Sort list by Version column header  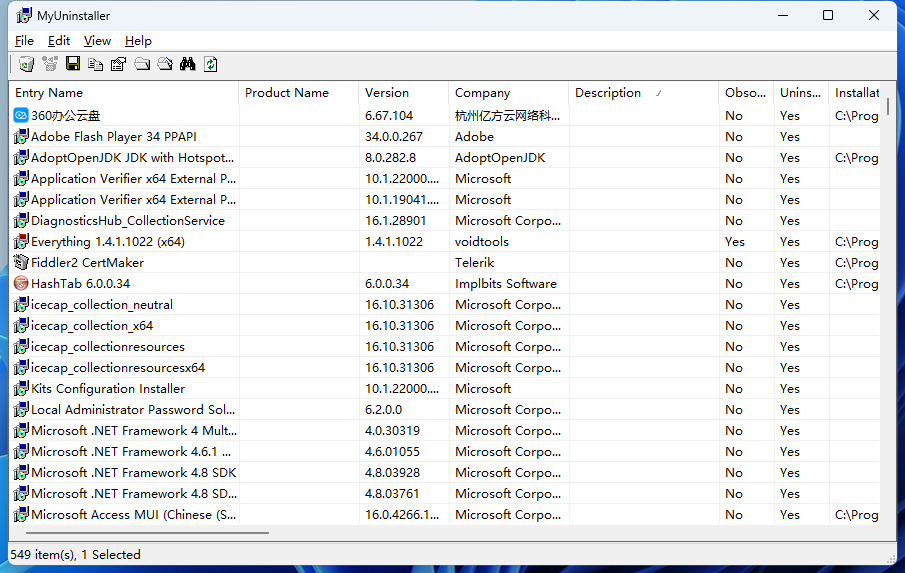click(x=387, y=93)
